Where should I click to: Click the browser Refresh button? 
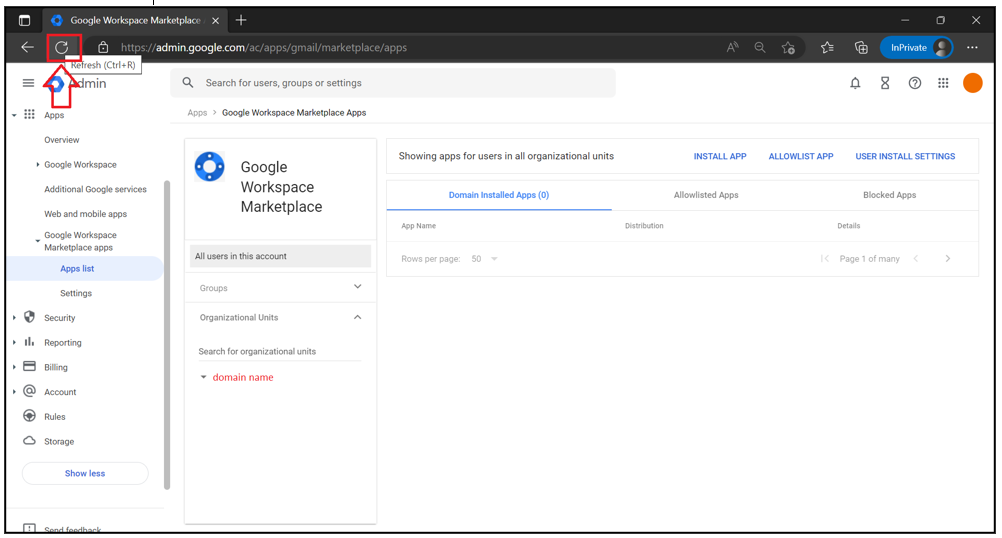[x=61, y=47]
